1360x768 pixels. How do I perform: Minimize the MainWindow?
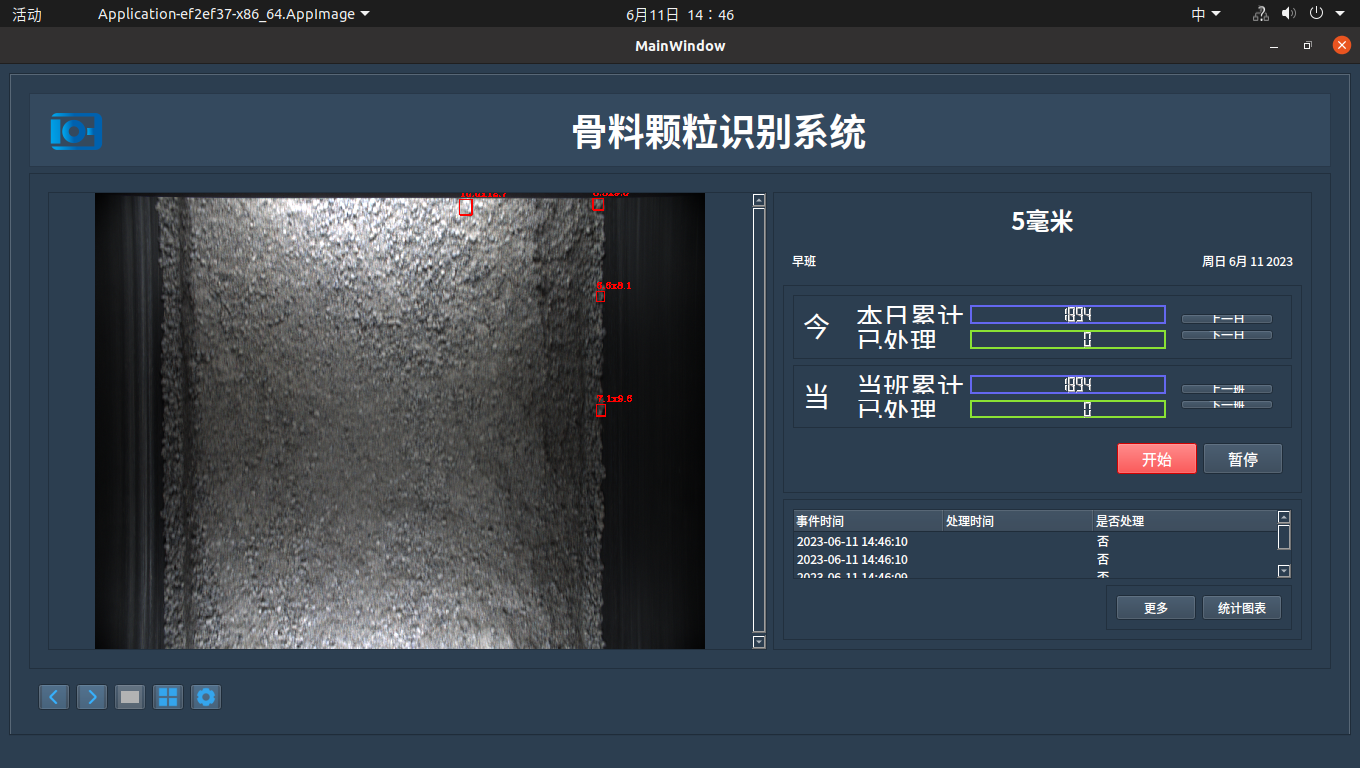point(1274,46)
